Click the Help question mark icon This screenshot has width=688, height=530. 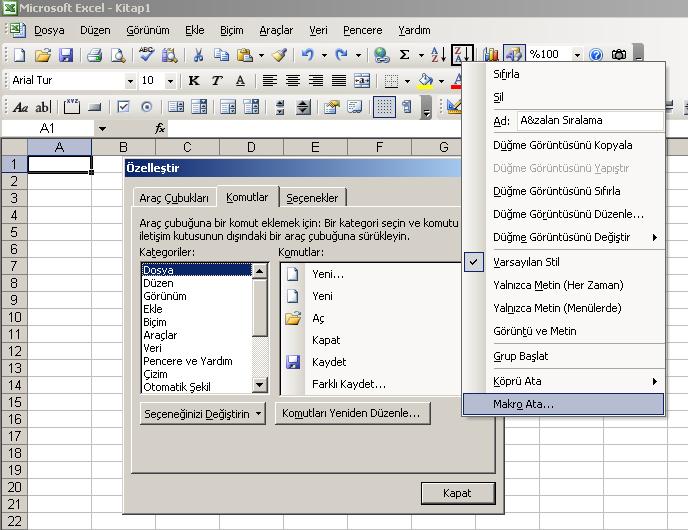point(596,55)
